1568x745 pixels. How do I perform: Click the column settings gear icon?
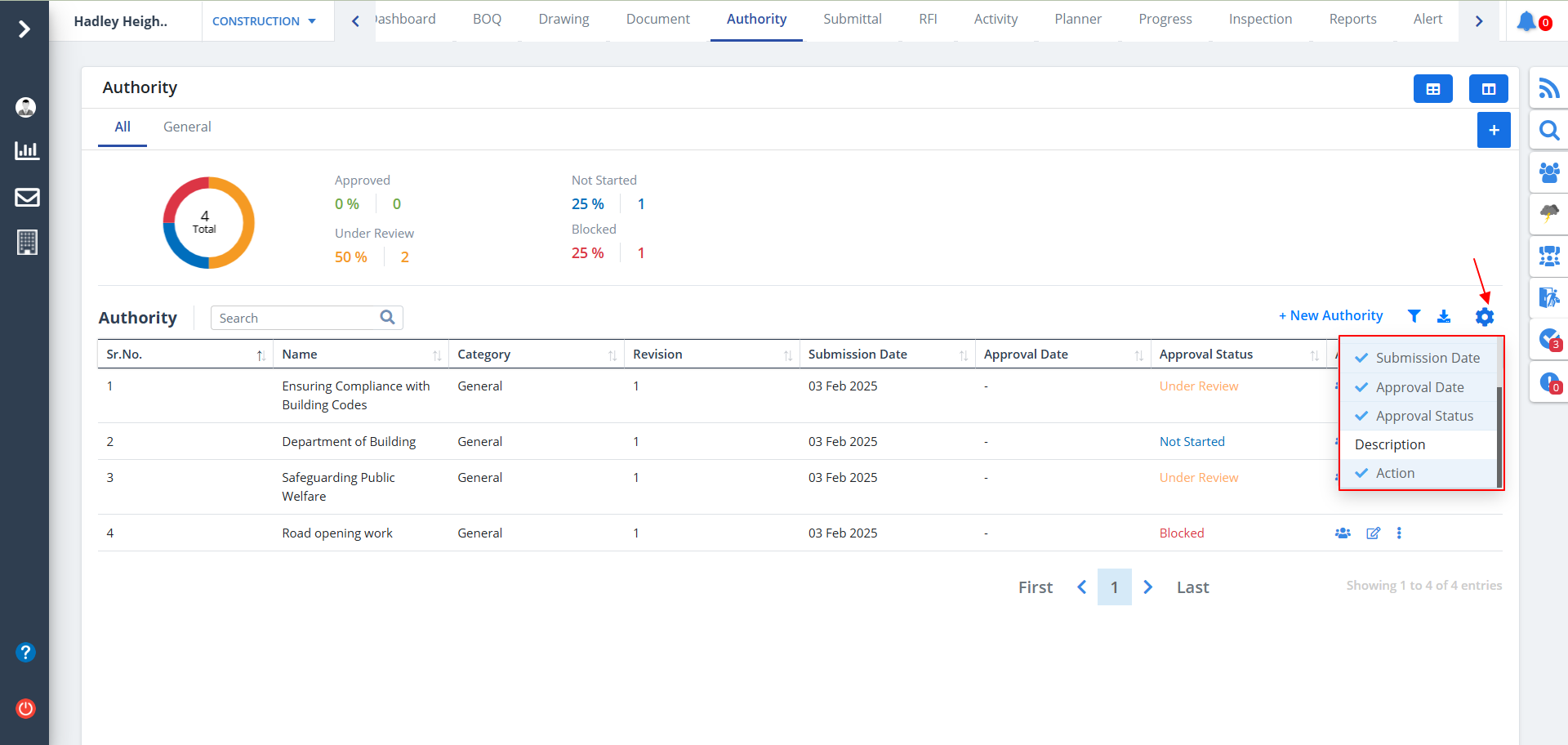(x=1484, y=317)
